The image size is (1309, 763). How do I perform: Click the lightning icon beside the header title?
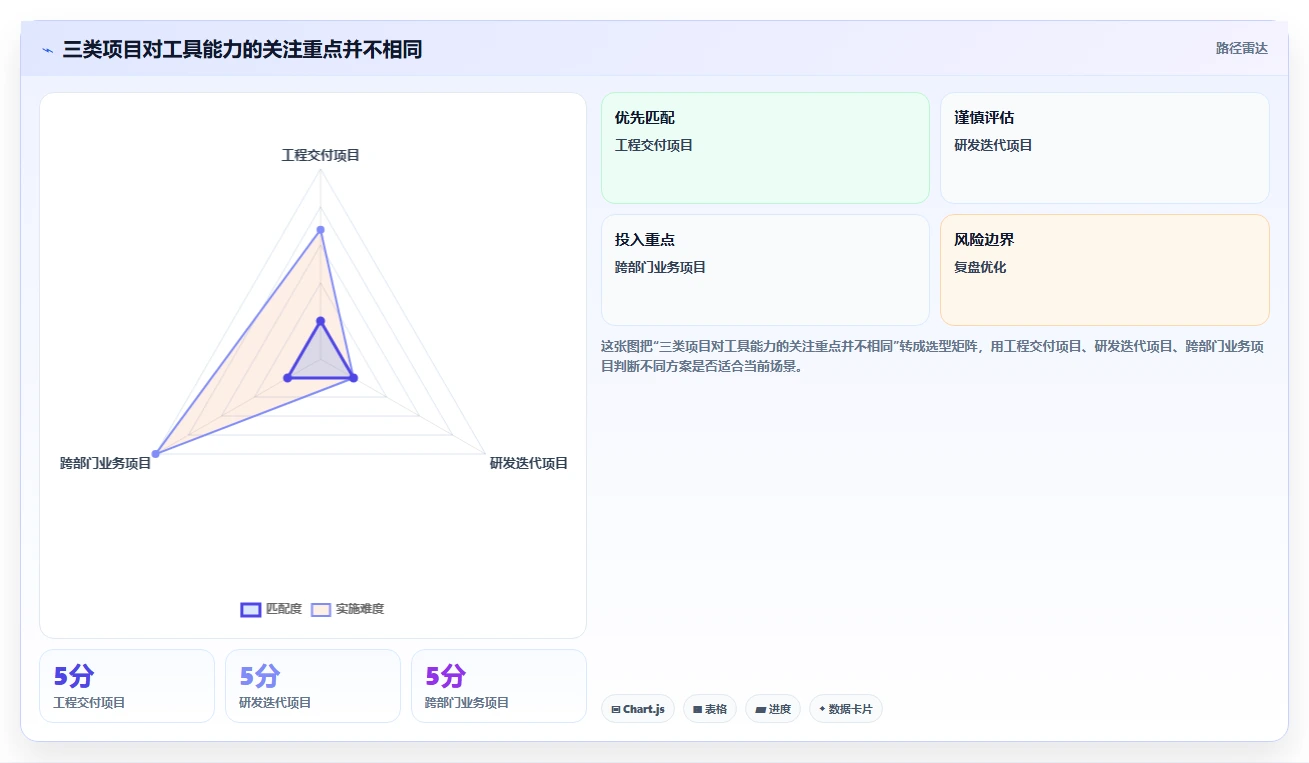48,50
